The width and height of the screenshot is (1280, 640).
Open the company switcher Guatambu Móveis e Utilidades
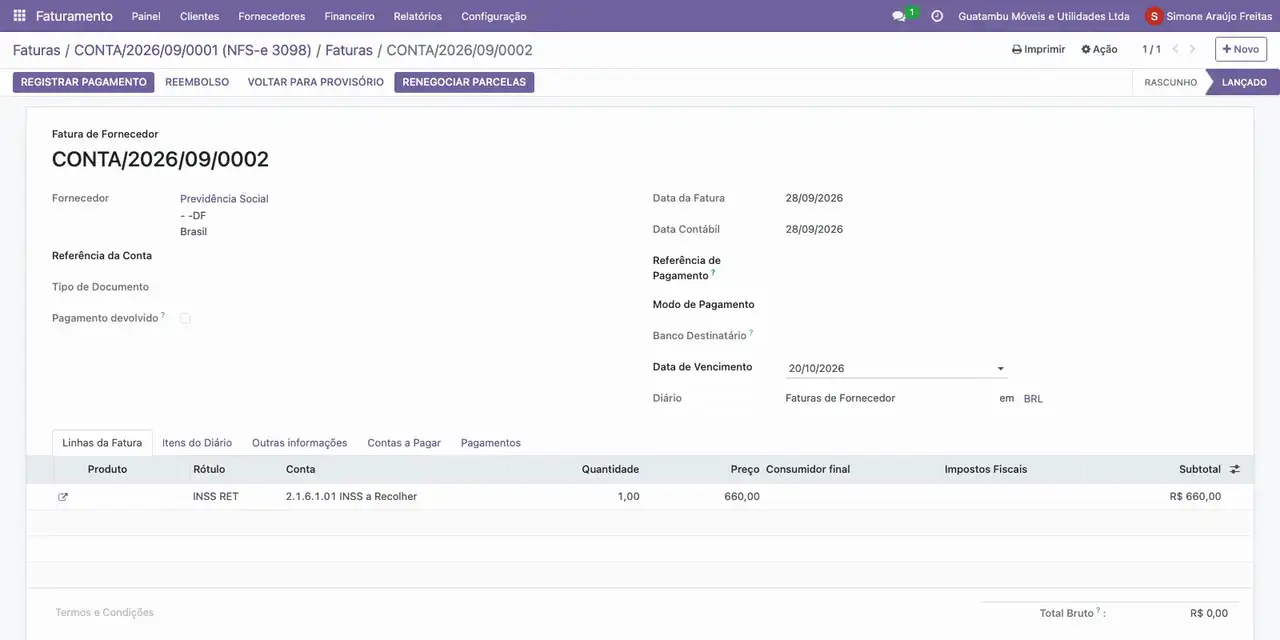[1043, 16]
